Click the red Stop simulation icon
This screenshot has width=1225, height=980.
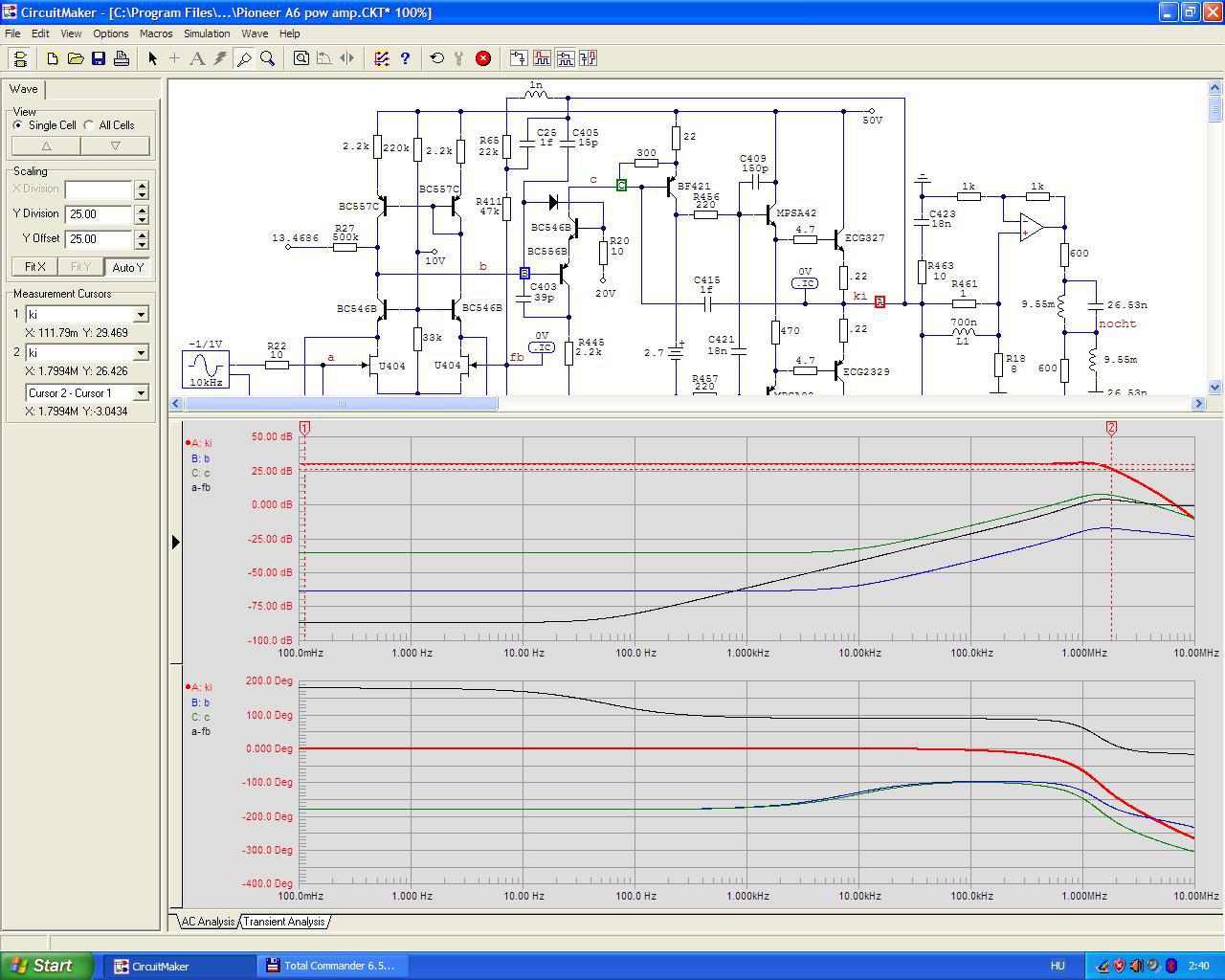[483, 58]
